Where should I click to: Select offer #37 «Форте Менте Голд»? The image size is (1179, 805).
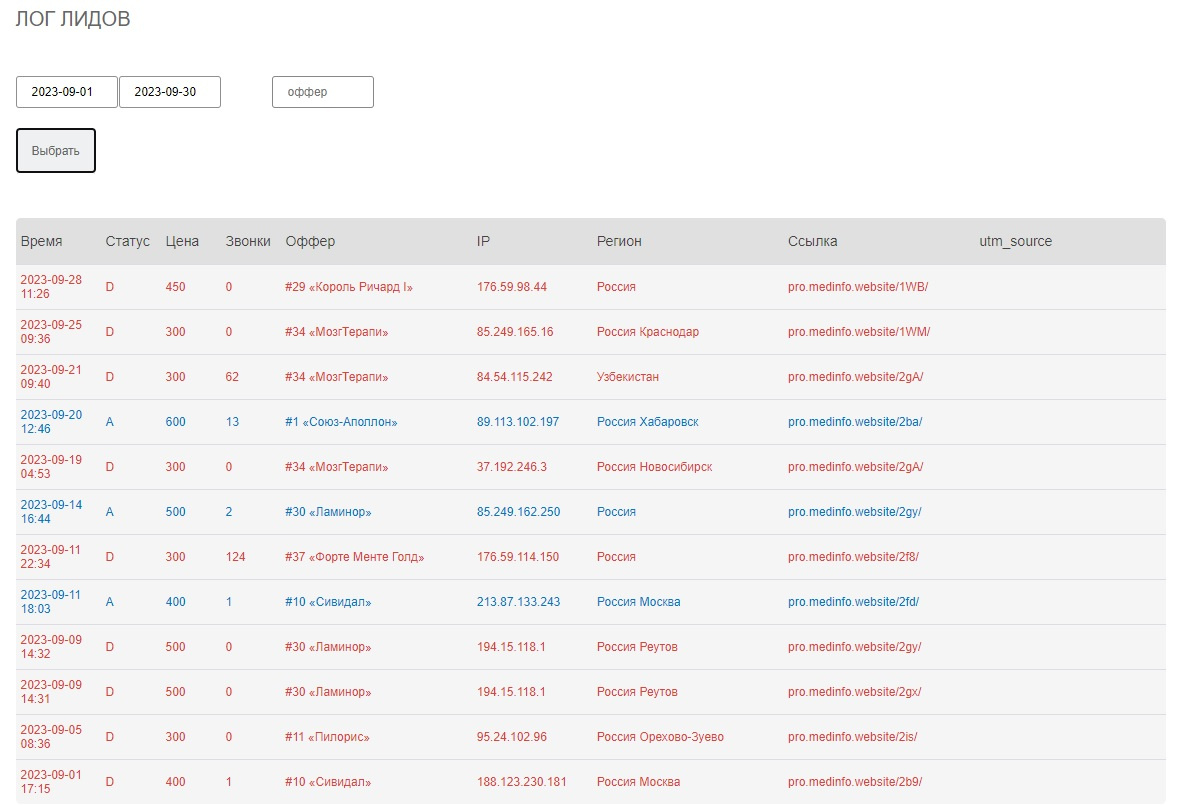[x=355, y=557]
